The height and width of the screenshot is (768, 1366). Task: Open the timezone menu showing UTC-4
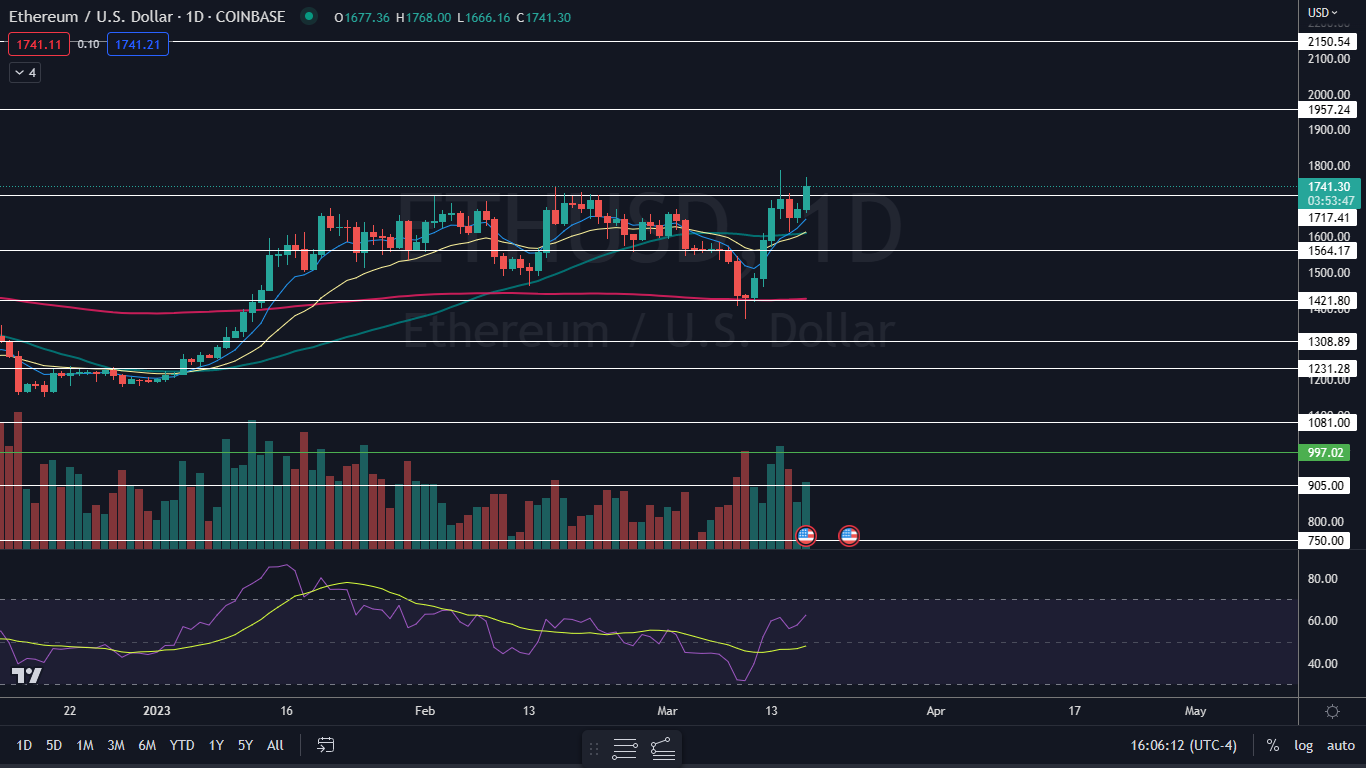tap(1184, 745)
